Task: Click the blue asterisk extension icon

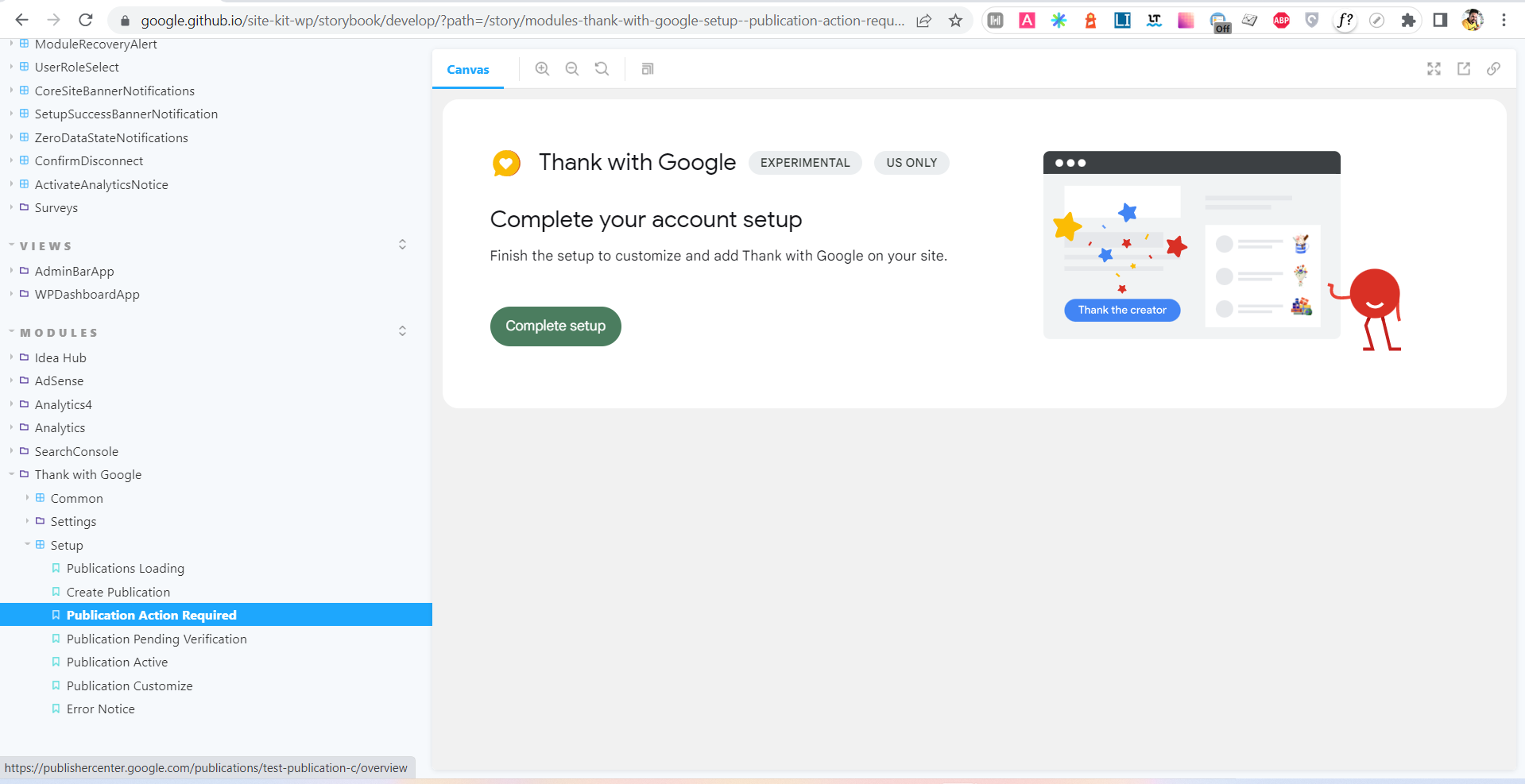Action: [1059, 21]
